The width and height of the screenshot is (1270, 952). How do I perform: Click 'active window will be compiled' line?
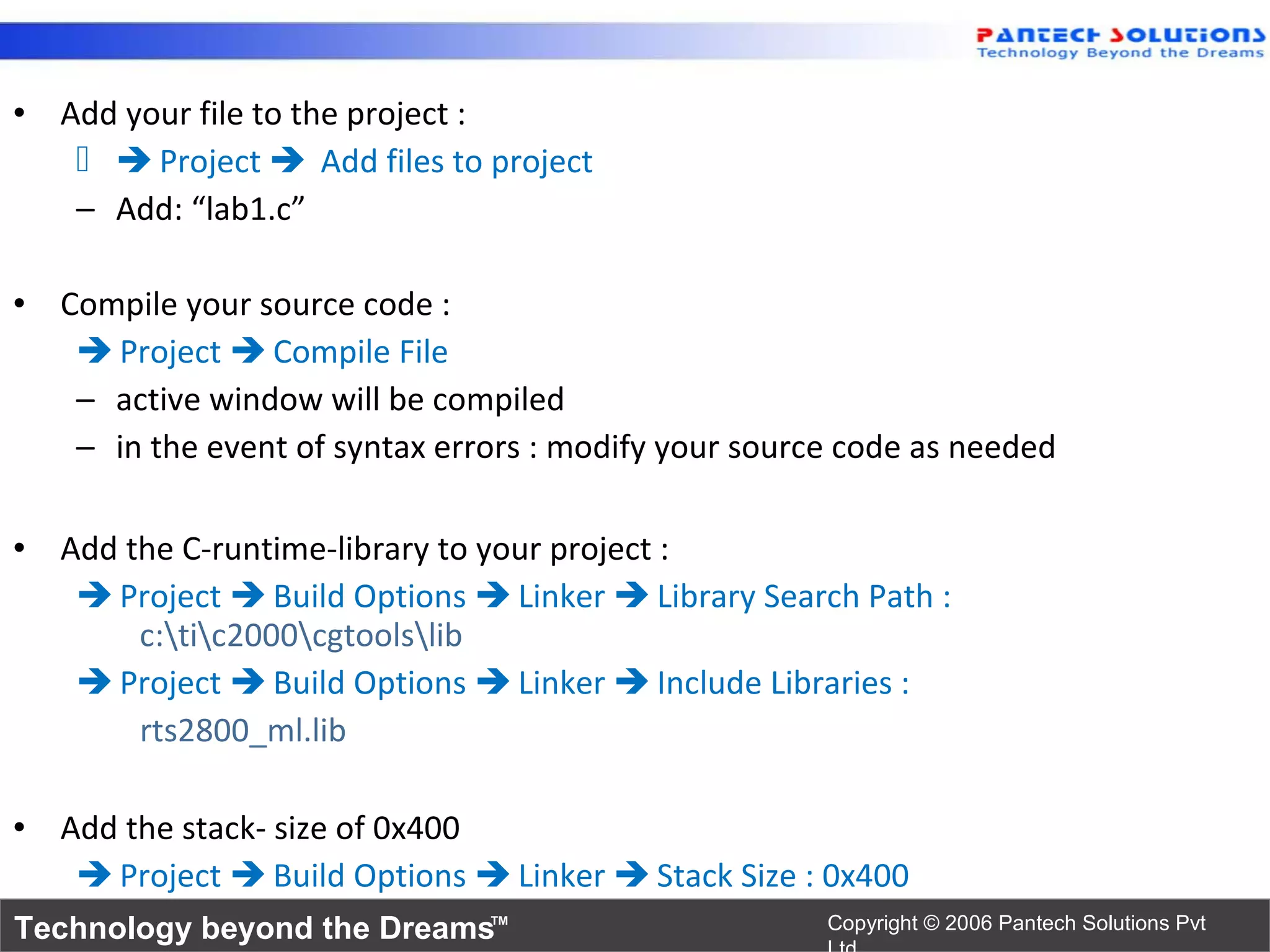pos(340,400)
